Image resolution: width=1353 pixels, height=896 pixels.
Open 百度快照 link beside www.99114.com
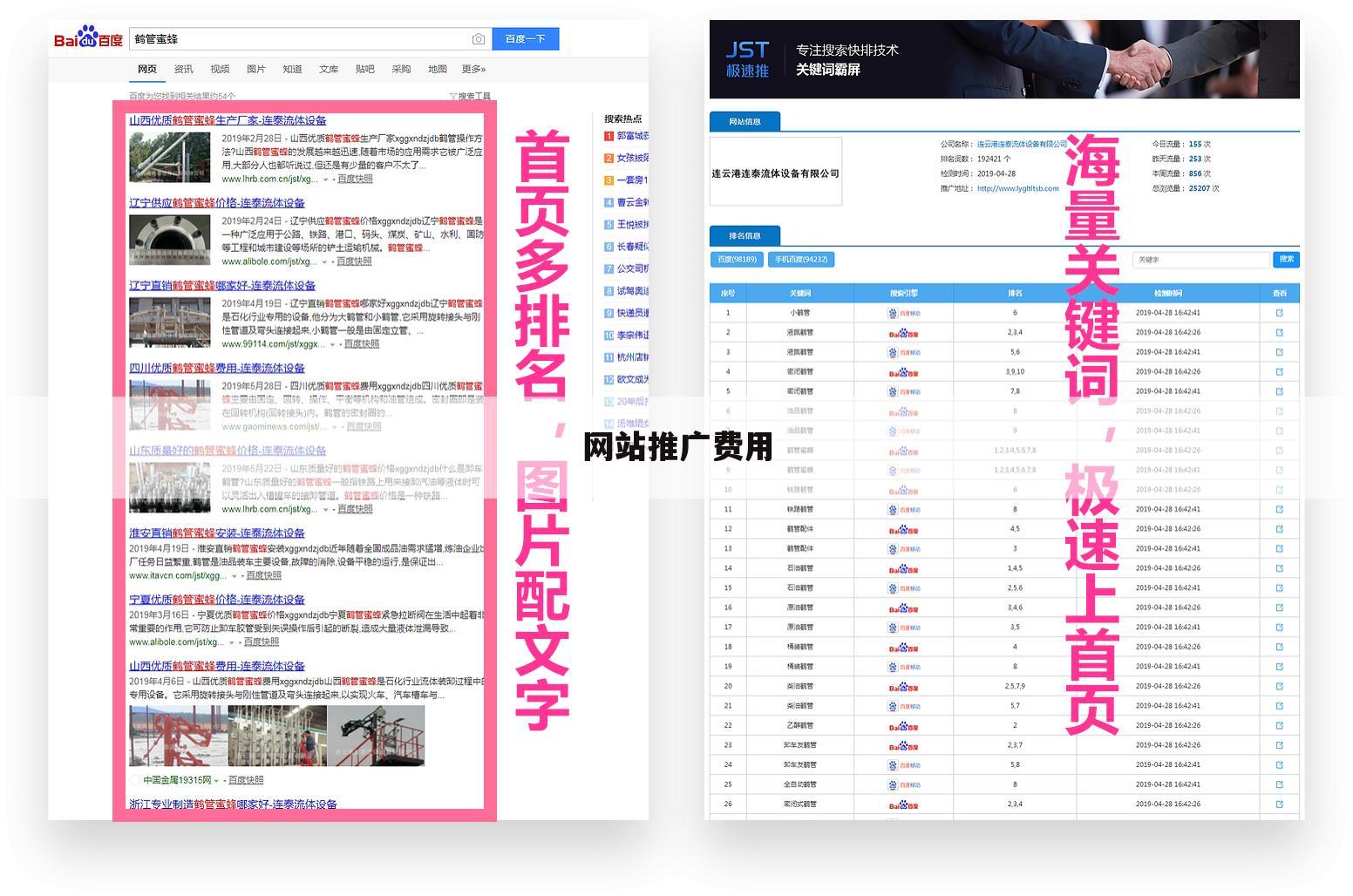coord(362,344)
